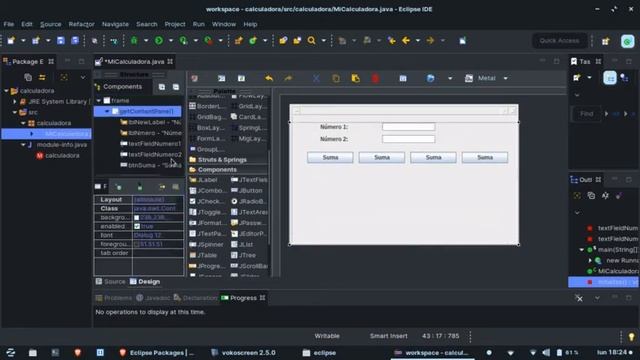This screenshot has width=640, height=360.
Task: Switch to the Declaration tab
Action: (195, 298)
